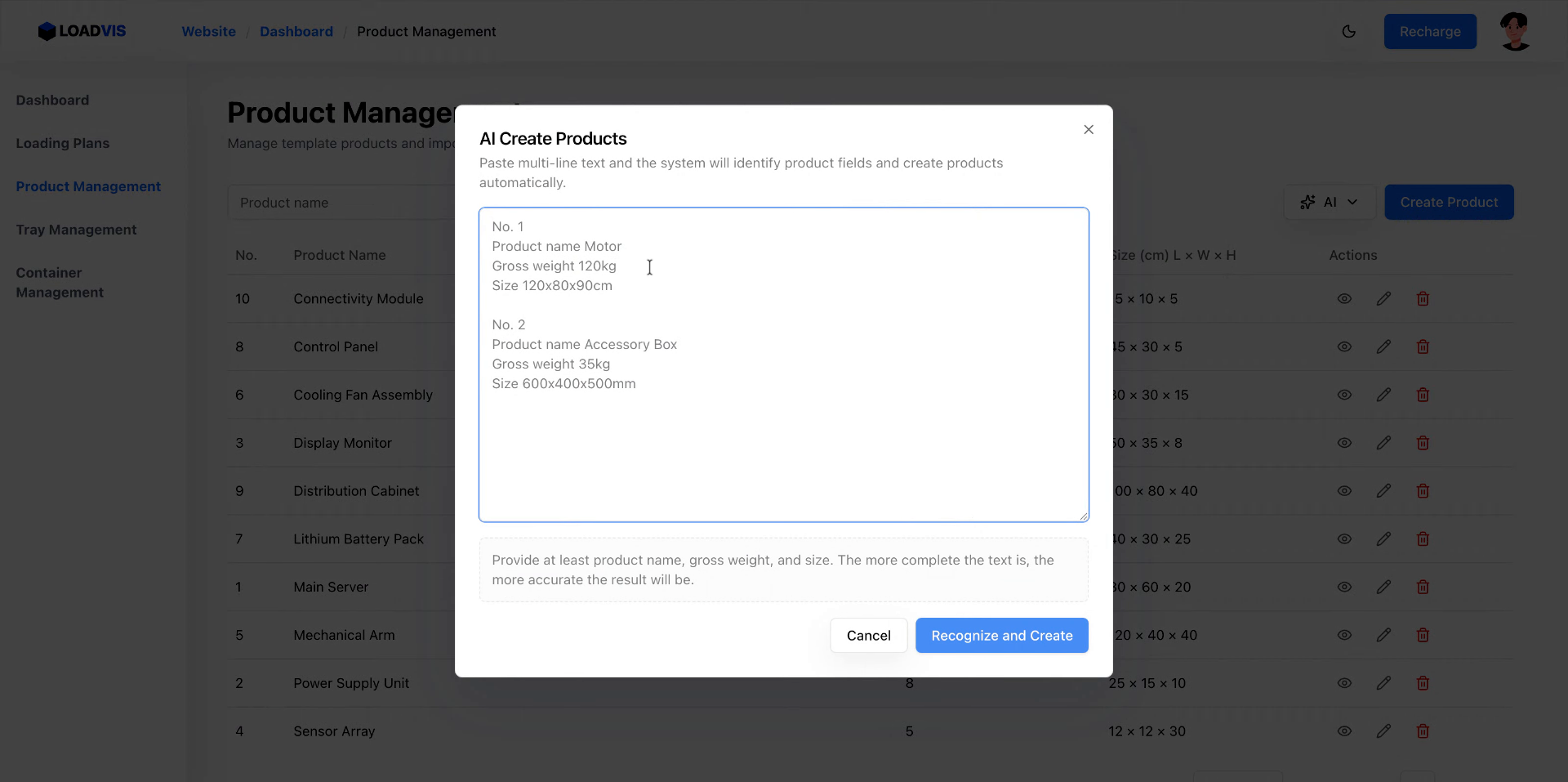The width and height of the screenshot is (1568, 782).
Task: Click Recognize and Create
Action: point(1002,635)
